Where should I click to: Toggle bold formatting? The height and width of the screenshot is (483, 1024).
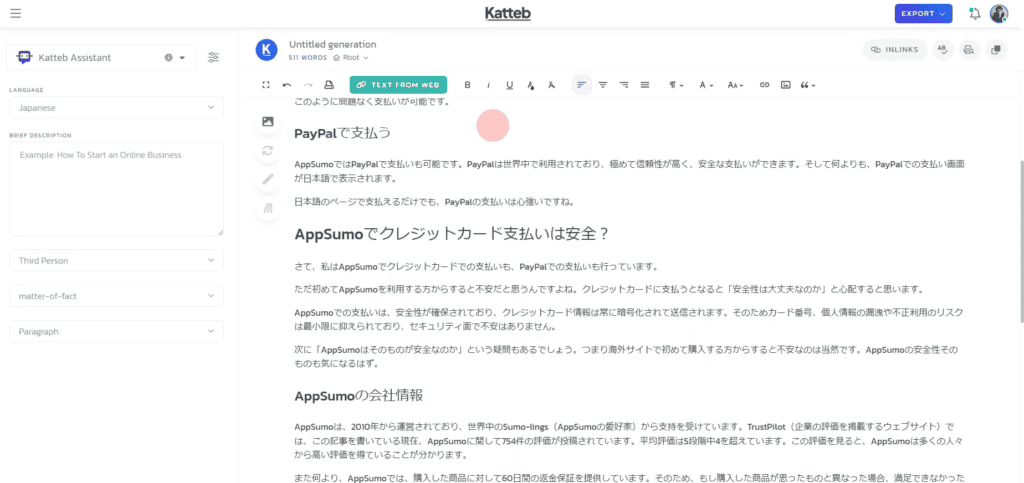[467, 85]
